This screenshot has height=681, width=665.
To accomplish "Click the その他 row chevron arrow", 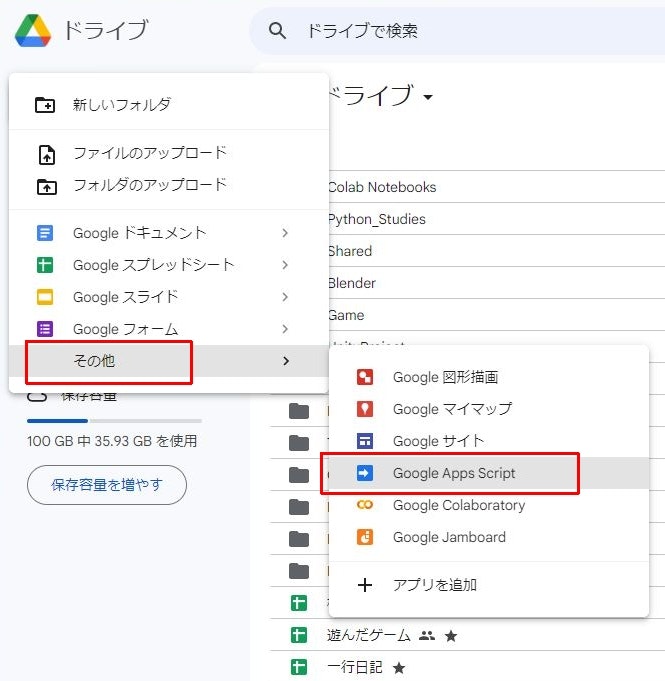I will (285, 361).
